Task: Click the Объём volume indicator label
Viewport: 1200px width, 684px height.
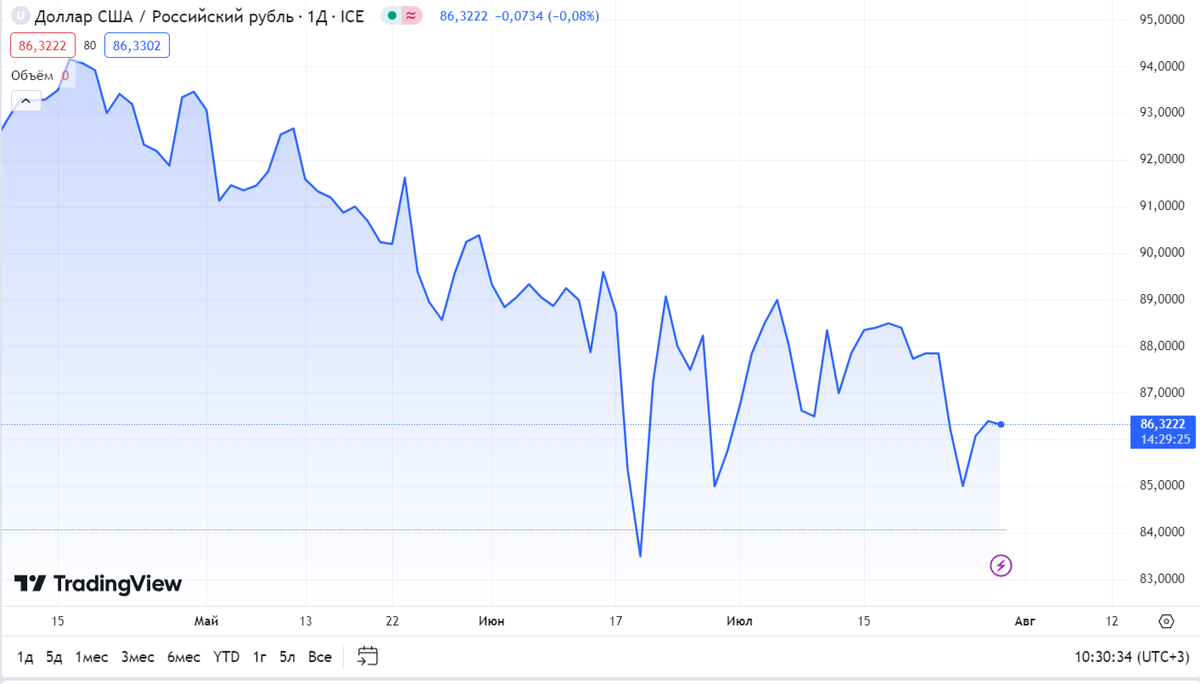Action: pos(32,75)
